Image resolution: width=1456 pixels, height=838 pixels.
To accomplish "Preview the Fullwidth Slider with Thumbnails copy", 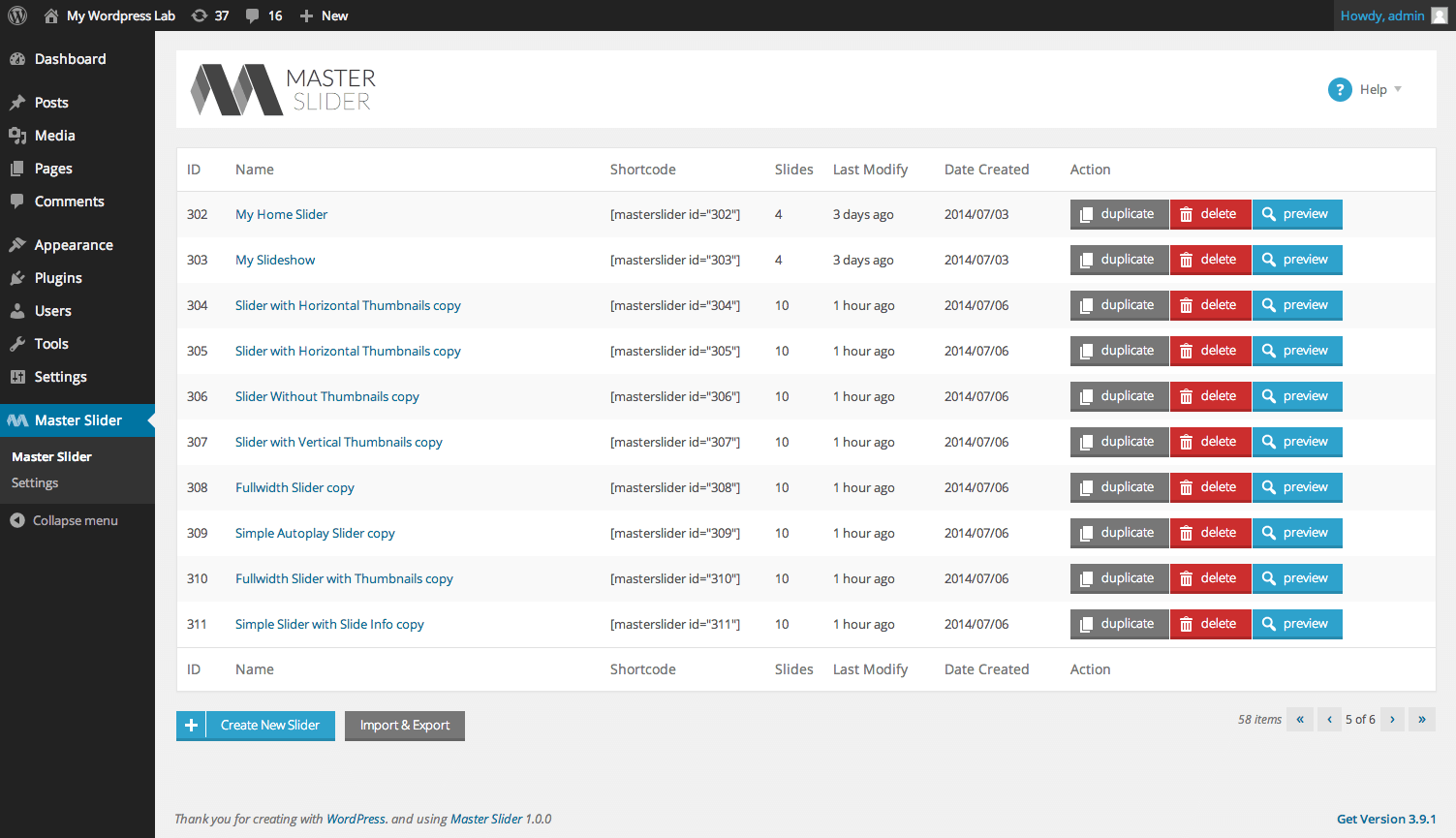I will click(x=1297, y=578).
